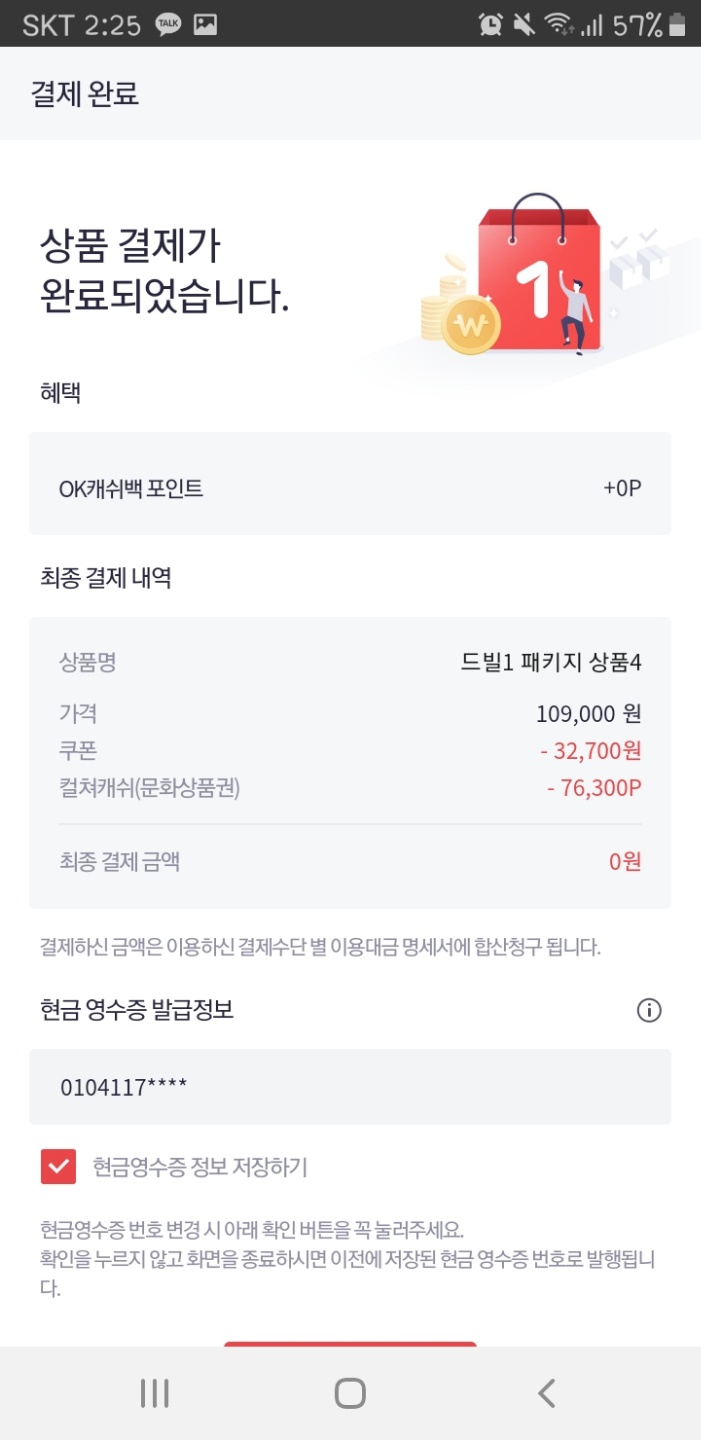Tap the Android back navigation arrow
This screenshot has height=1440, width=701.
click(546, 1393)
